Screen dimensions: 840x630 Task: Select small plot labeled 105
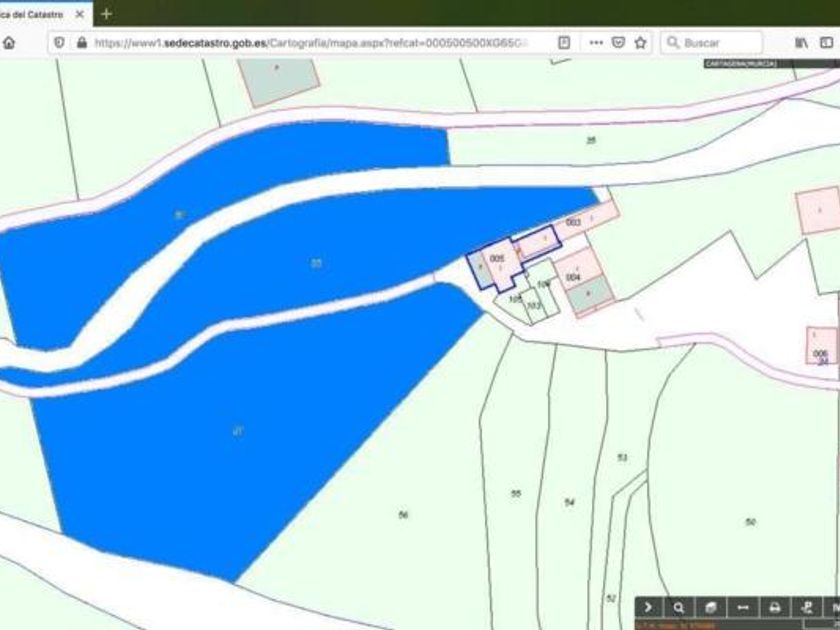point(515,299)
